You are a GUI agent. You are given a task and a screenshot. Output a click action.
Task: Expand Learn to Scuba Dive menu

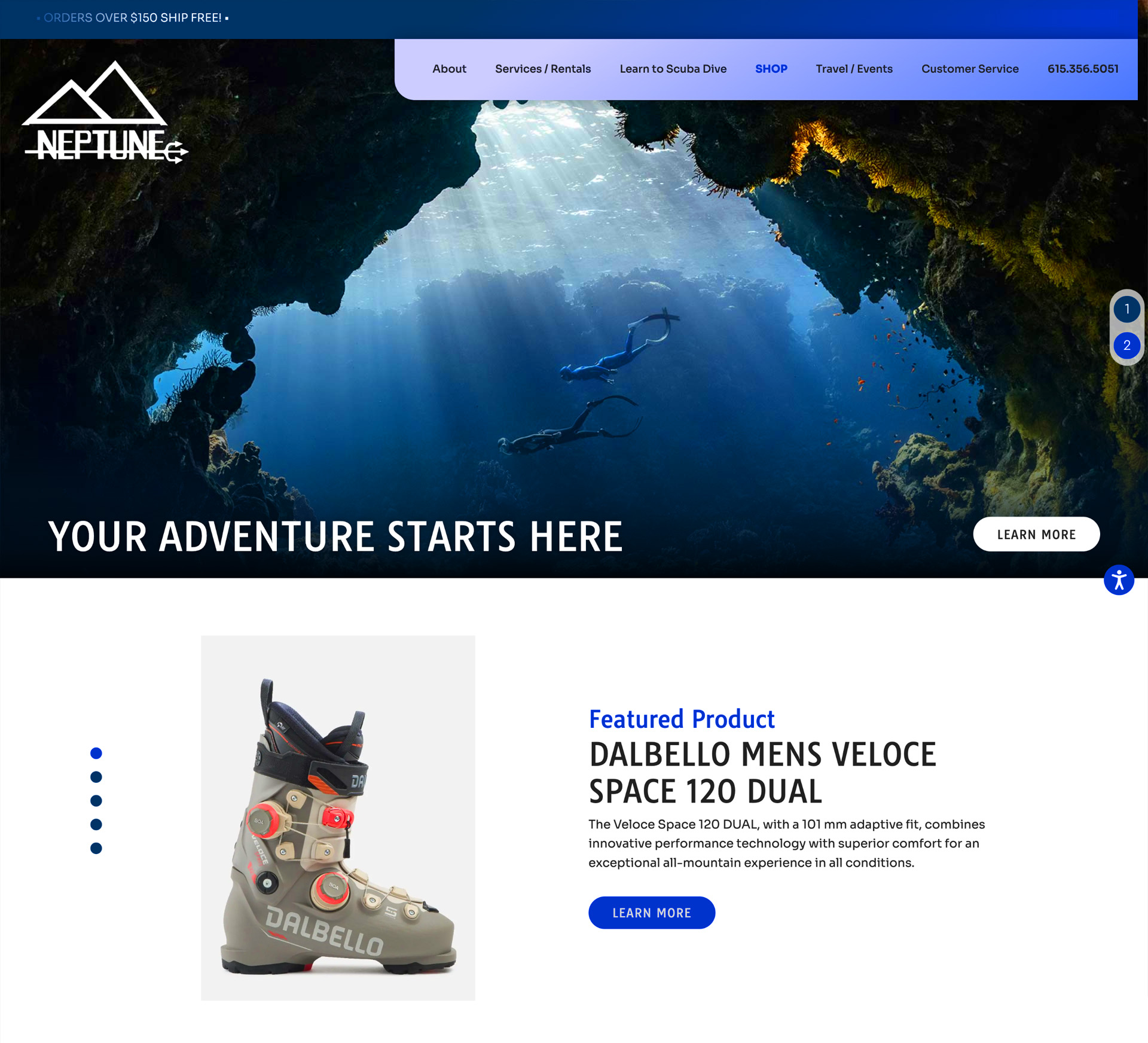tap(673, 69)
